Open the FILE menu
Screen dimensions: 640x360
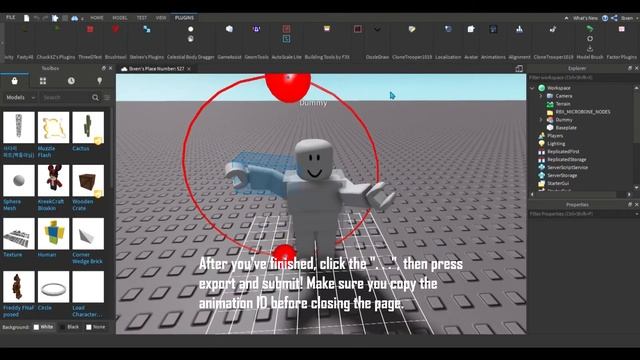[x=11, y=18]
